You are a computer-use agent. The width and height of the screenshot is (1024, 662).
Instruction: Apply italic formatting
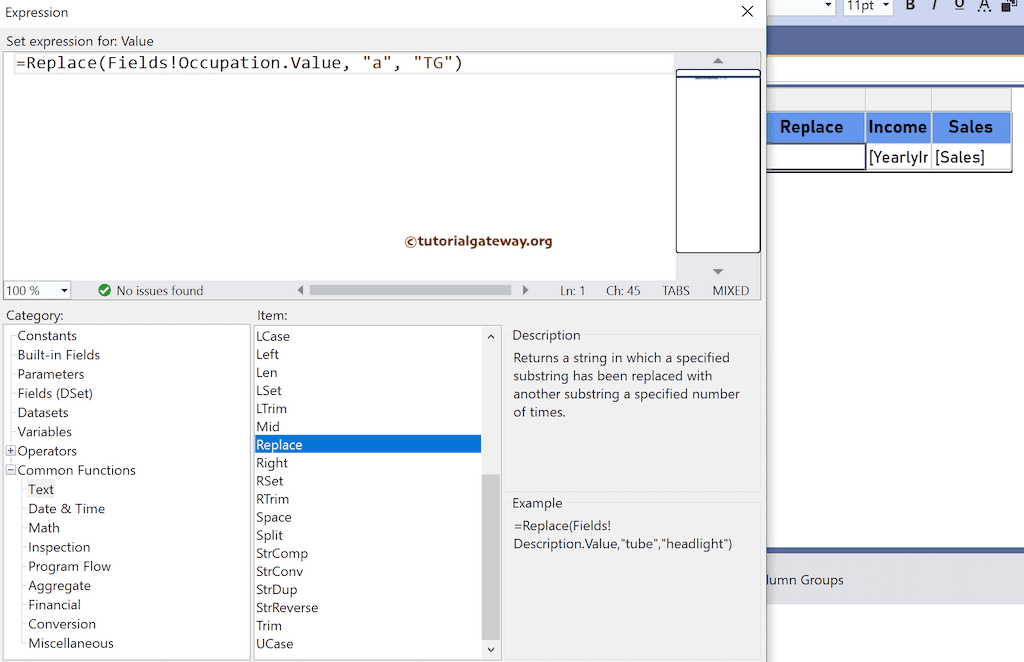coord(934,7)
